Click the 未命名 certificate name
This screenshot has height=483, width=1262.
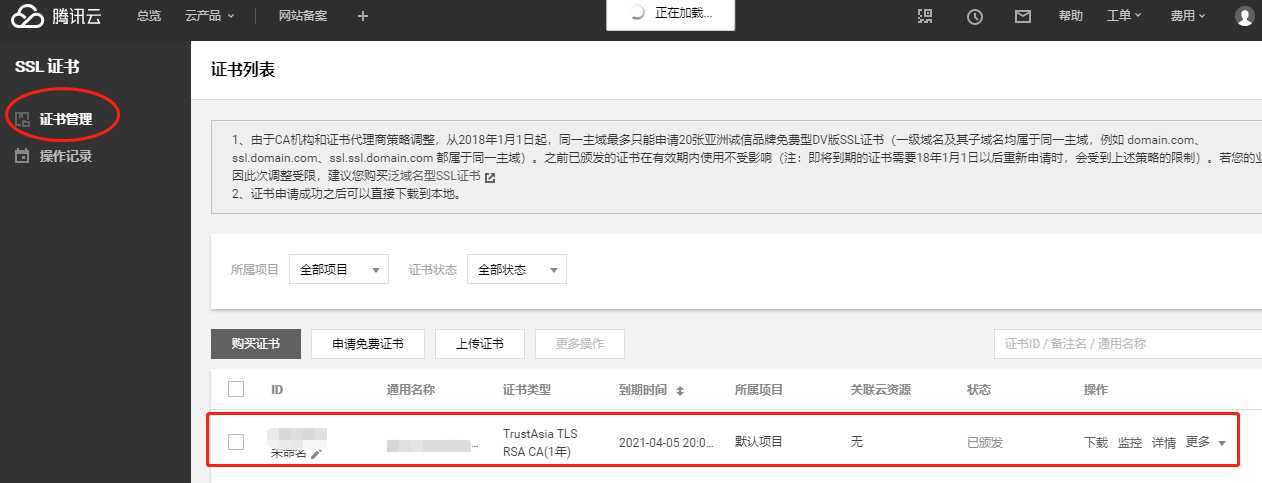(289, 454)
